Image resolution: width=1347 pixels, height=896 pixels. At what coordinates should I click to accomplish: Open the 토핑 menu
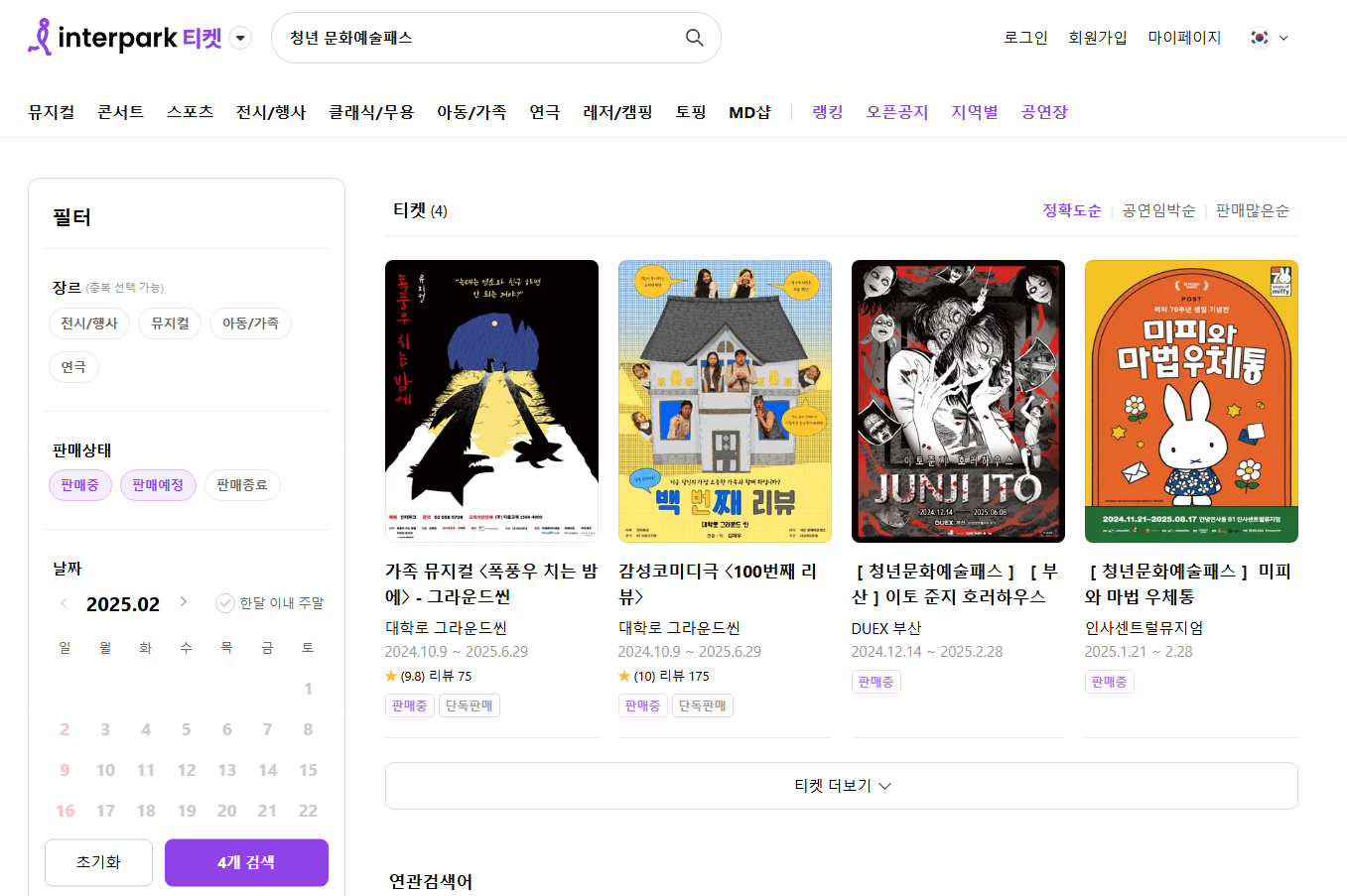(x=691, y=112)
